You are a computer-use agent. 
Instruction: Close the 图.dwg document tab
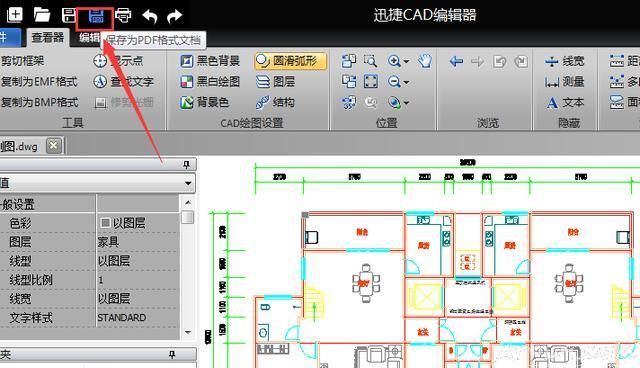(54, 146)
